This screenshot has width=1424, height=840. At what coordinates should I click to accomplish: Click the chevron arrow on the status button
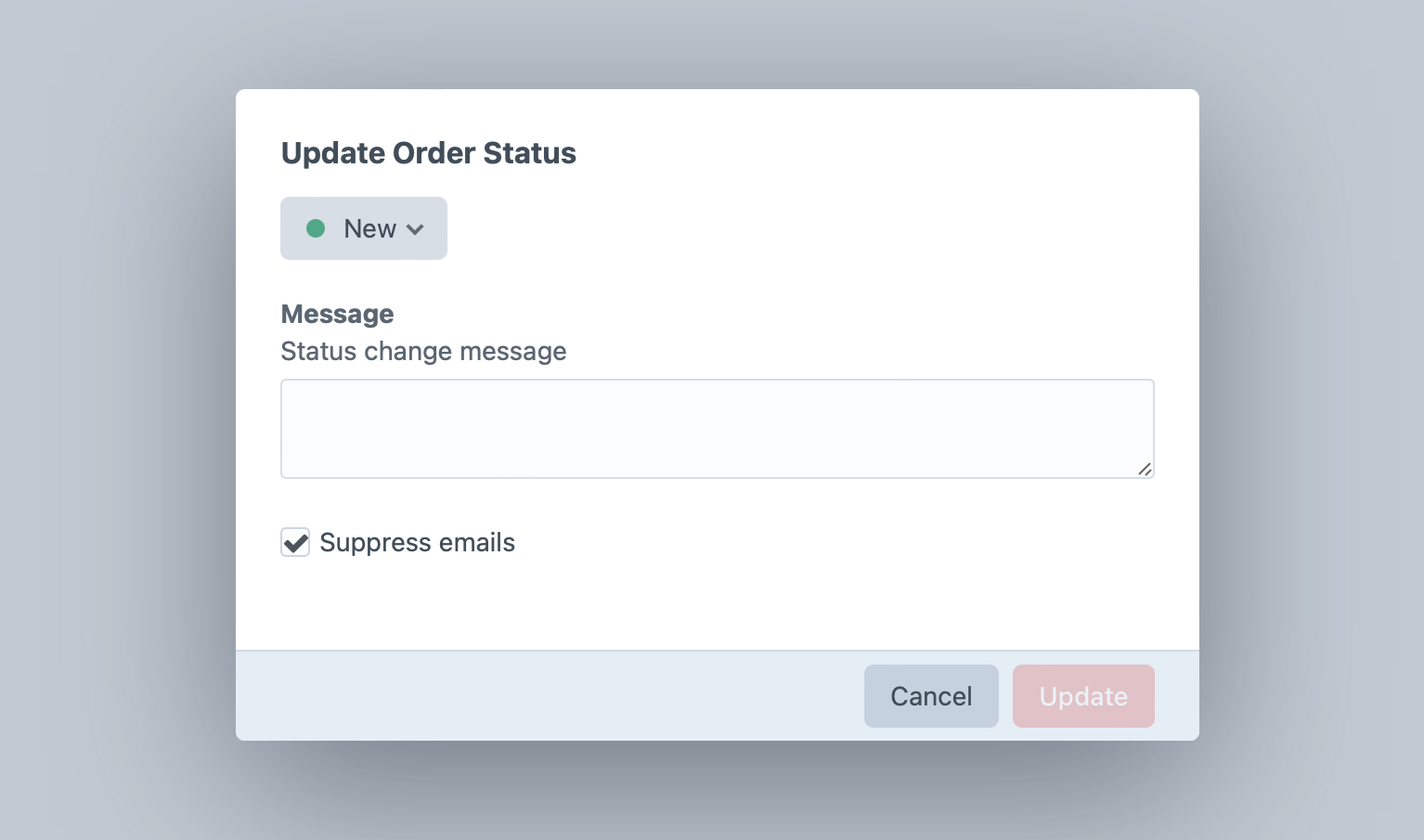click(416, 228)
